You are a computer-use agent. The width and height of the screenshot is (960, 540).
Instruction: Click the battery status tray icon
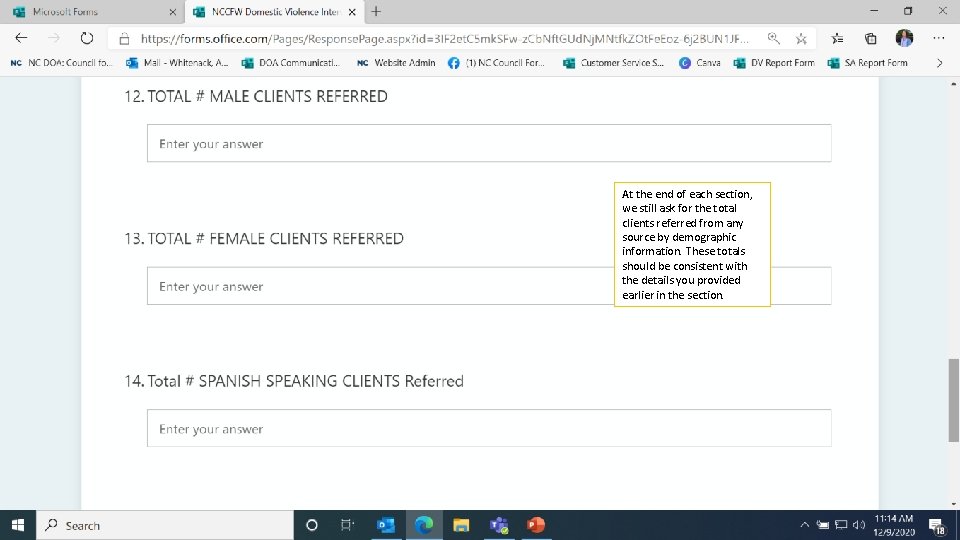[x=823, y=525]
